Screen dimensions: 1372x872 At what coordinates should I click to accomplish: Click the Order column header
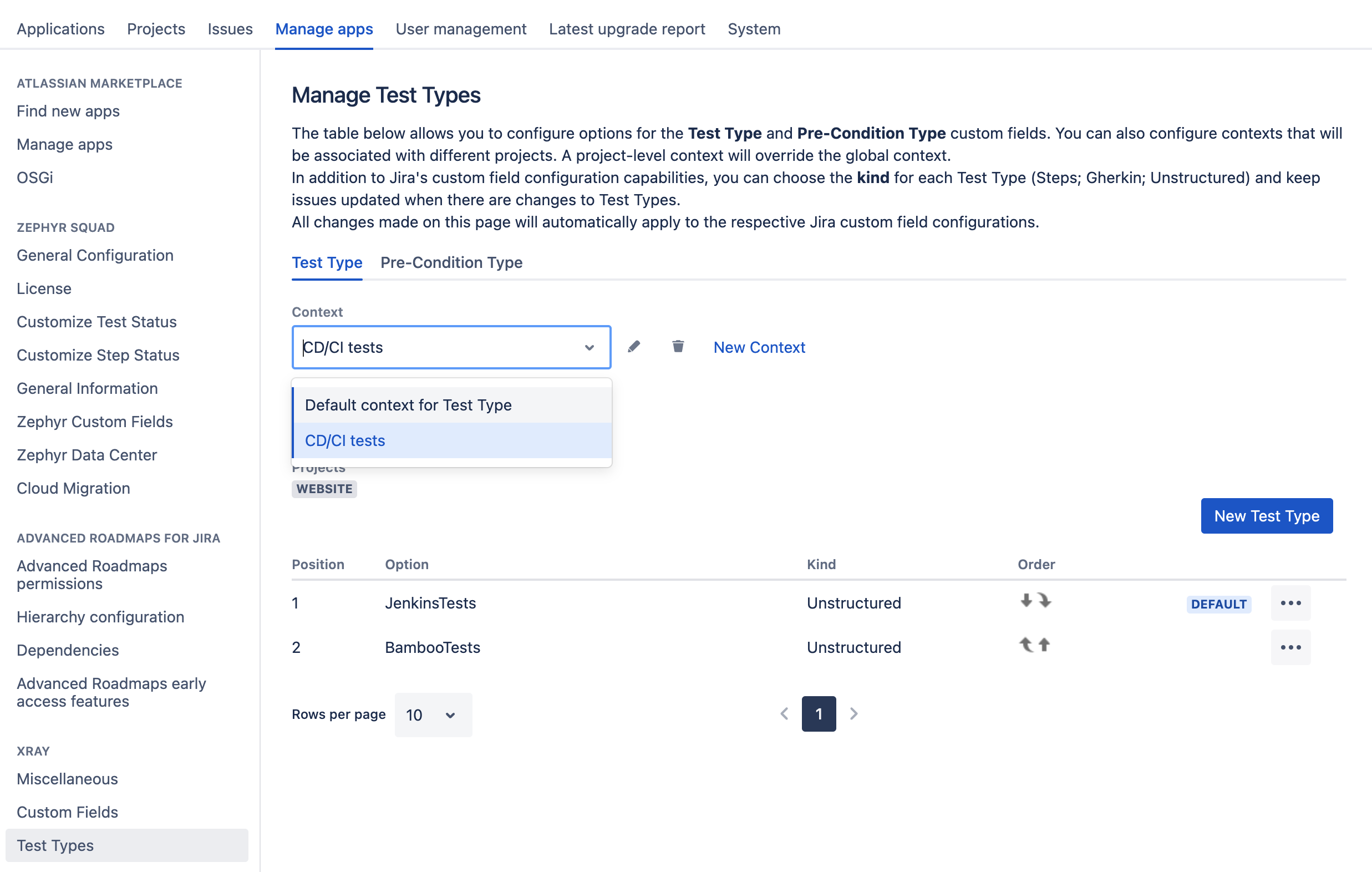[1036, 564]
